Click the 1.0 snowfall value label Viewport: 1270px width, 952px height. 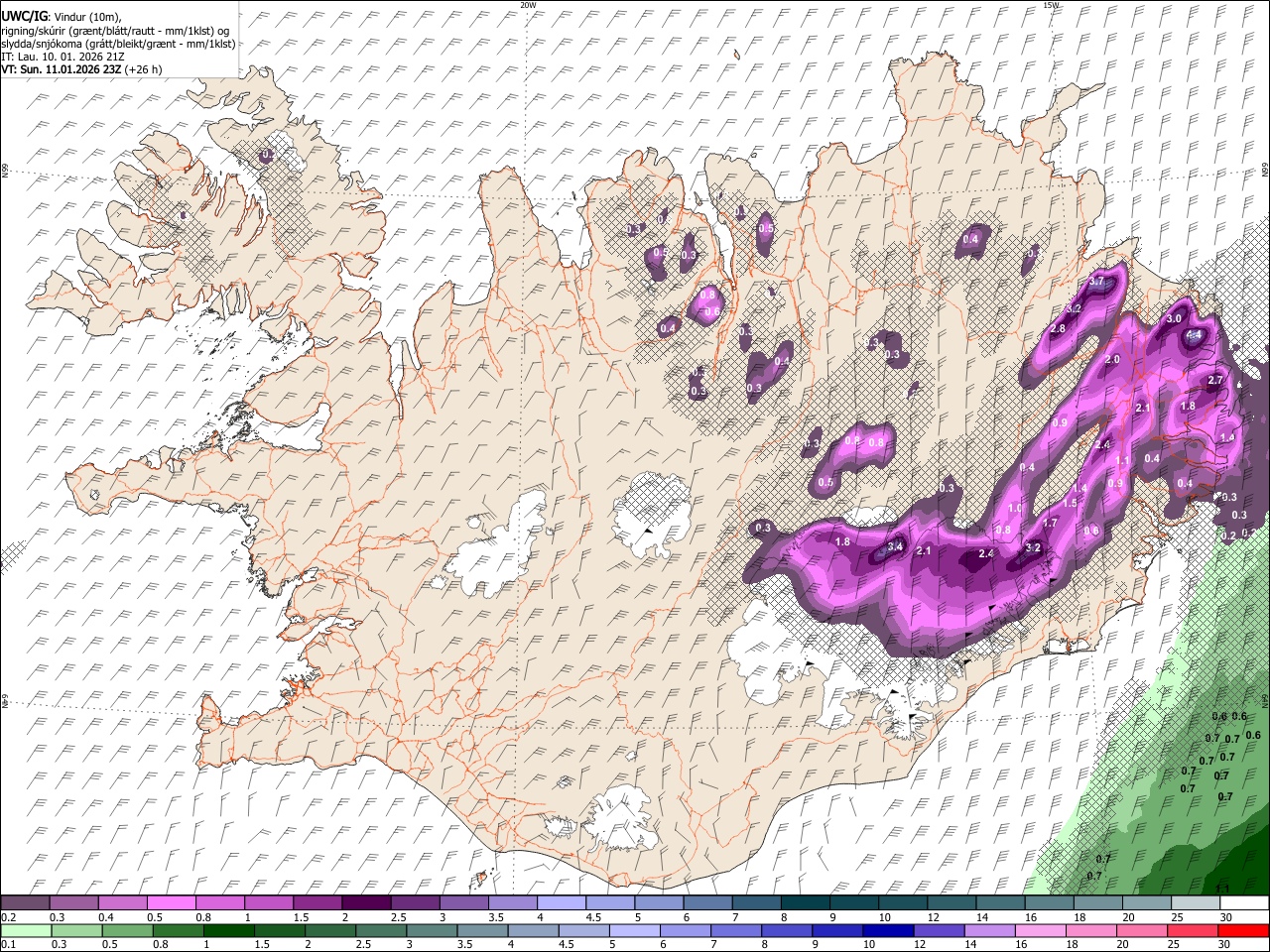[x=1015, y=508]
